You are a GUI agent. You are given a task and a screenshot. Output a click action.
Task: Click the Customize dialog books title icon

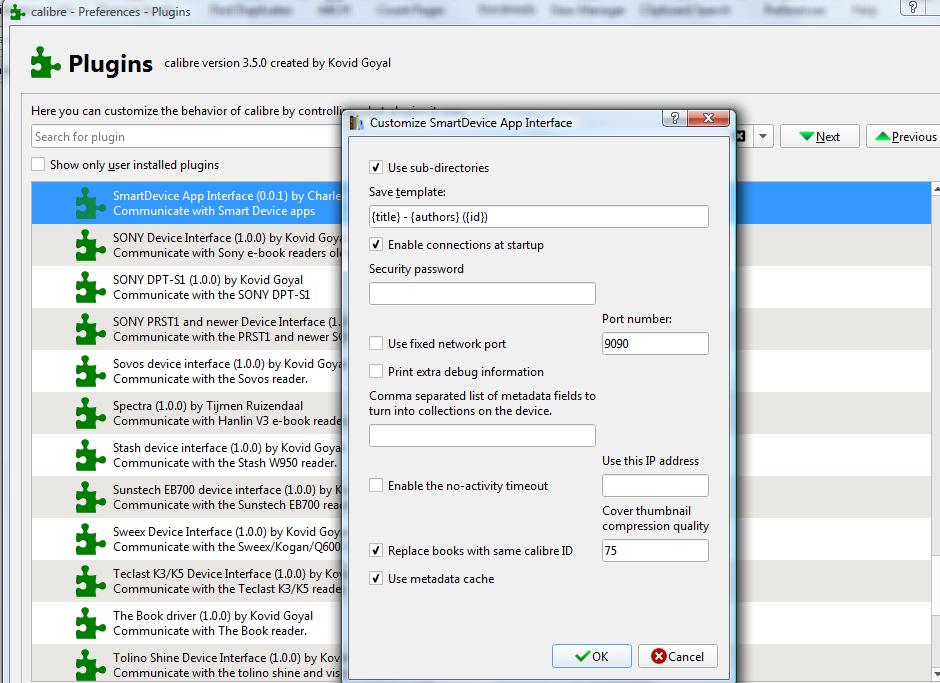[x=357, y=123]
